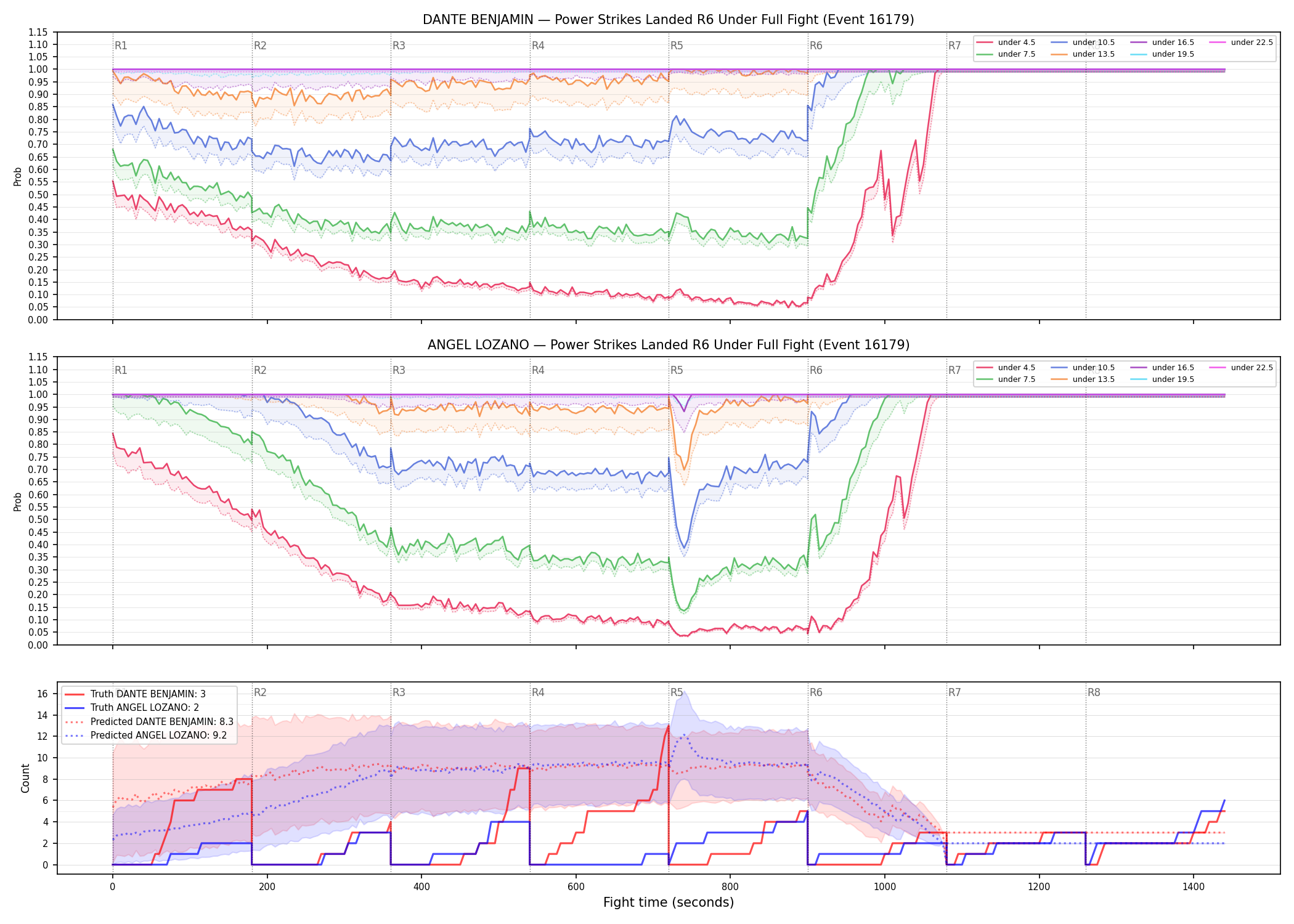
Task: Click 'under 13.5' legend entry in top chart
Action: pyautogui.click(x=1083, y=54)
